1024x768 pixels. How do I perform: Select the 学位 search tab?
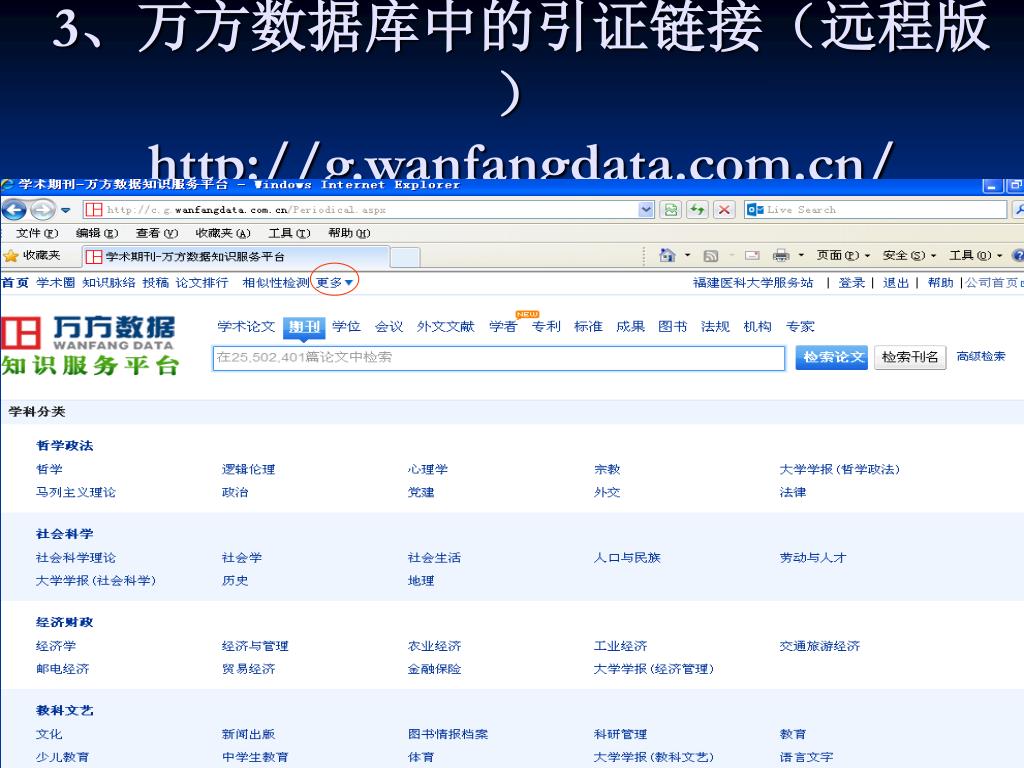coord(346,326)
